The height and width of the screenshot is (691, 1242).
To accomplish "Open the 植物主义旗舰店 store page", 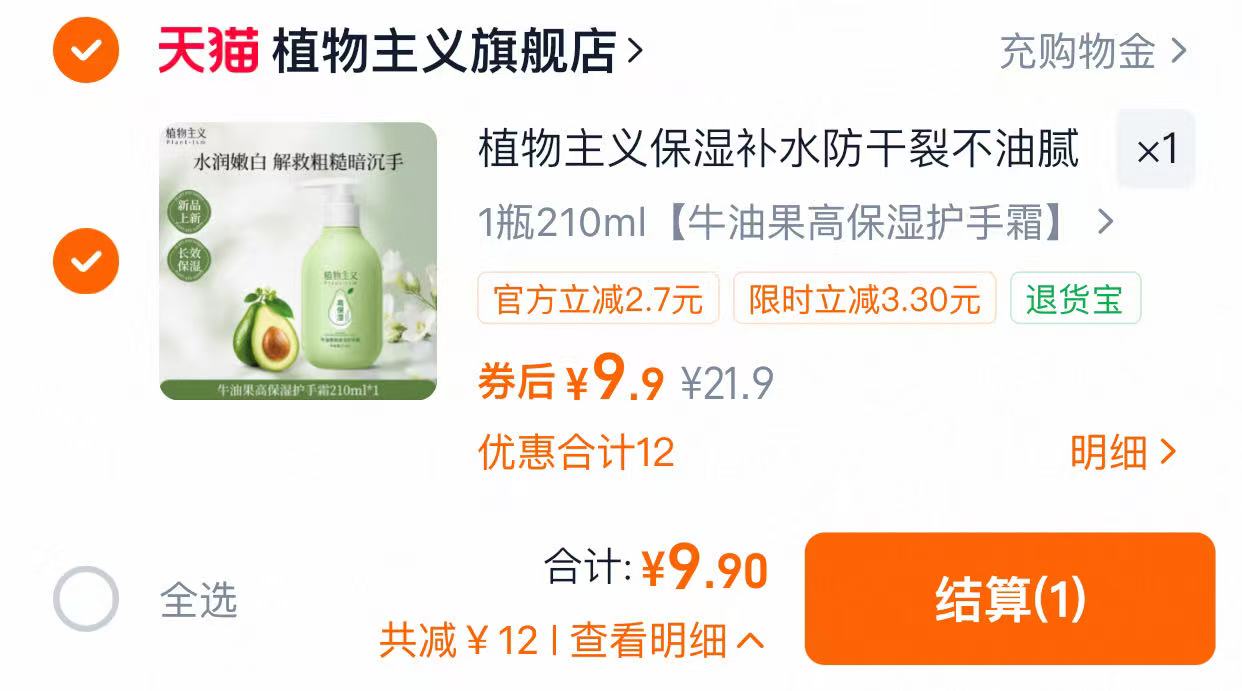I will [x=444, y=51].
